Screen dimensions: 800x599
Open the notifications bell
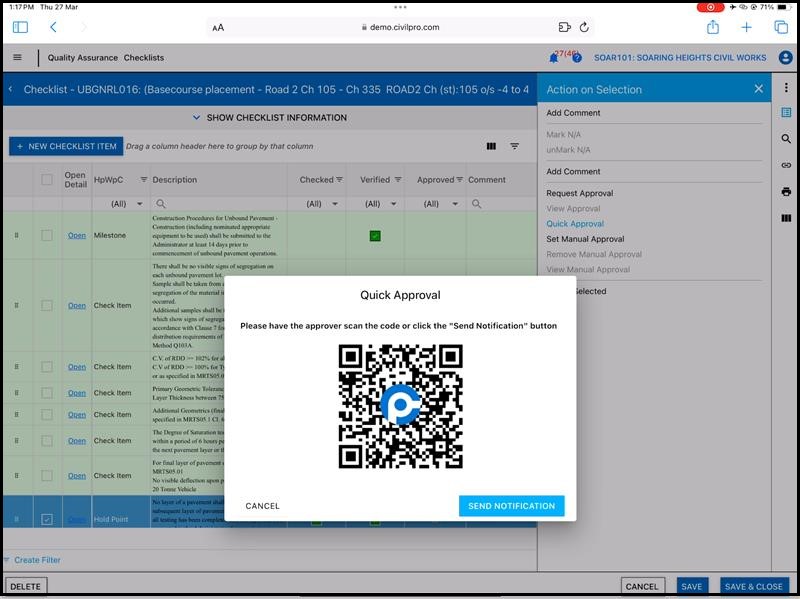click(554, 58)
